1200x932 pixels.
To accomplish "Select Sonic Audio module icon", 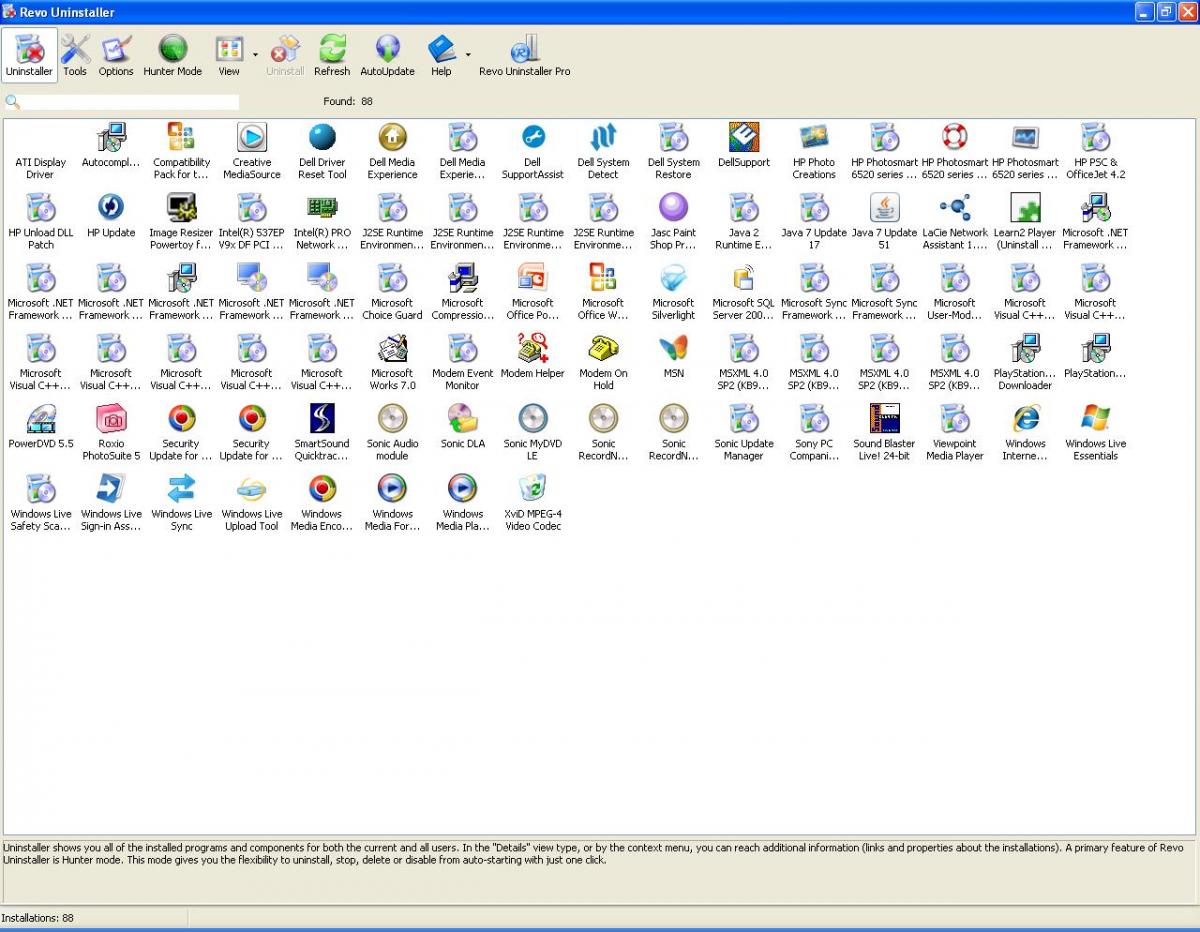I will click(x=392, y=418).
